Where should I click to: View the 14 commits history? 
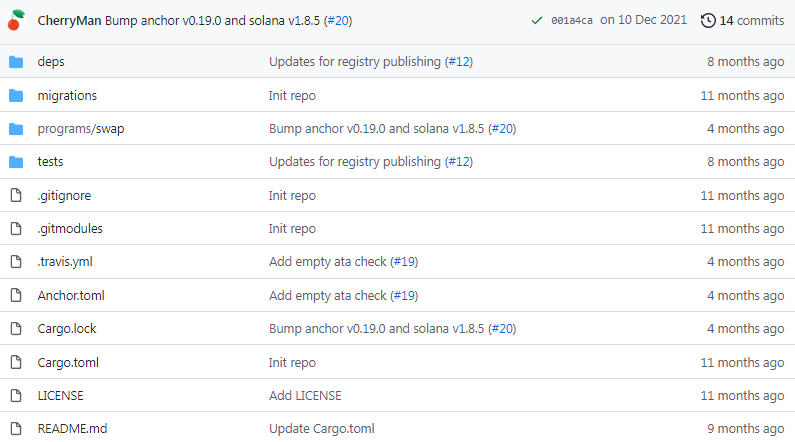tap(752, 21)
